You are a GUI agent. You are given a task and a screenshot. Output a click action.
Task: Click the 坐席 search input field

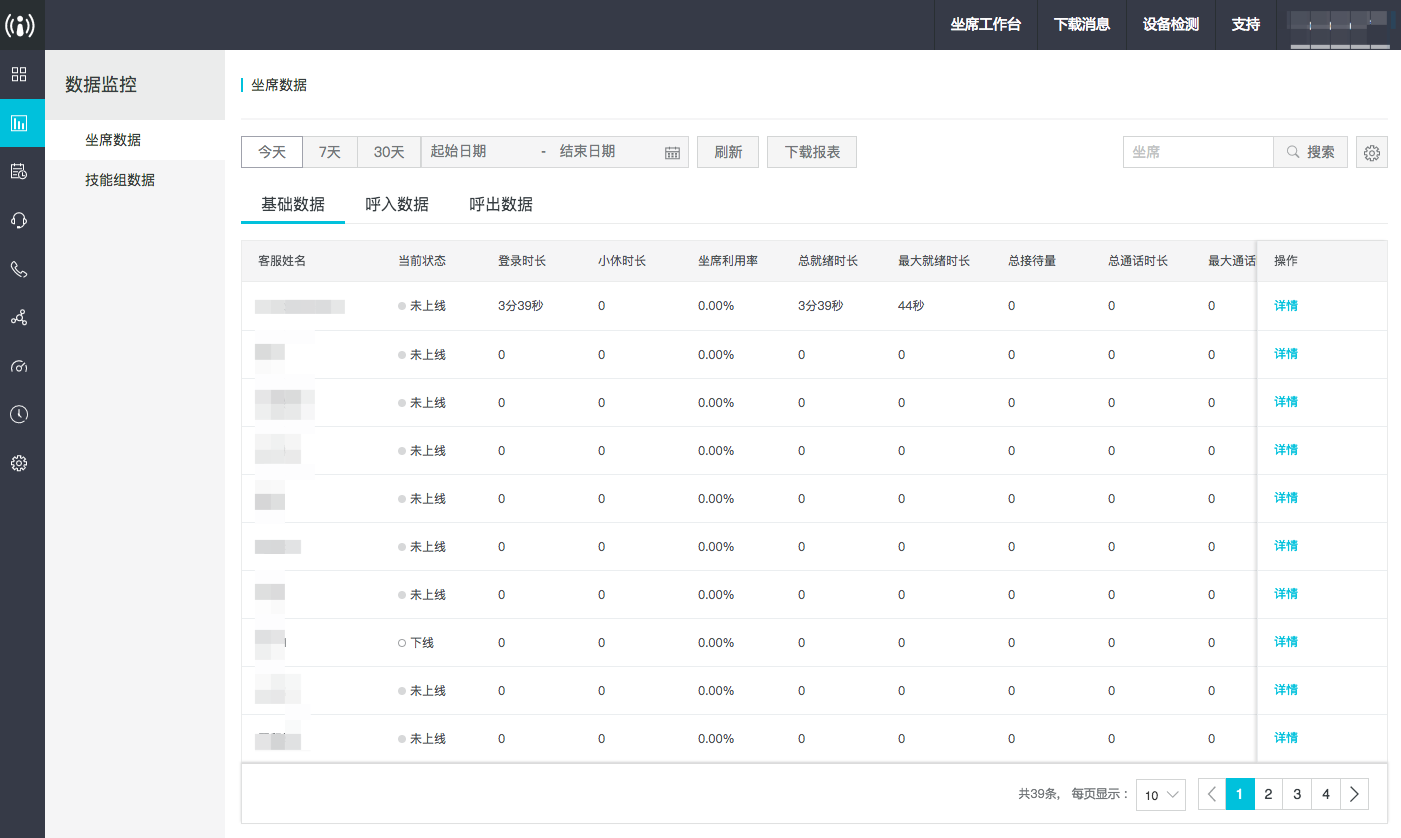1198,152
